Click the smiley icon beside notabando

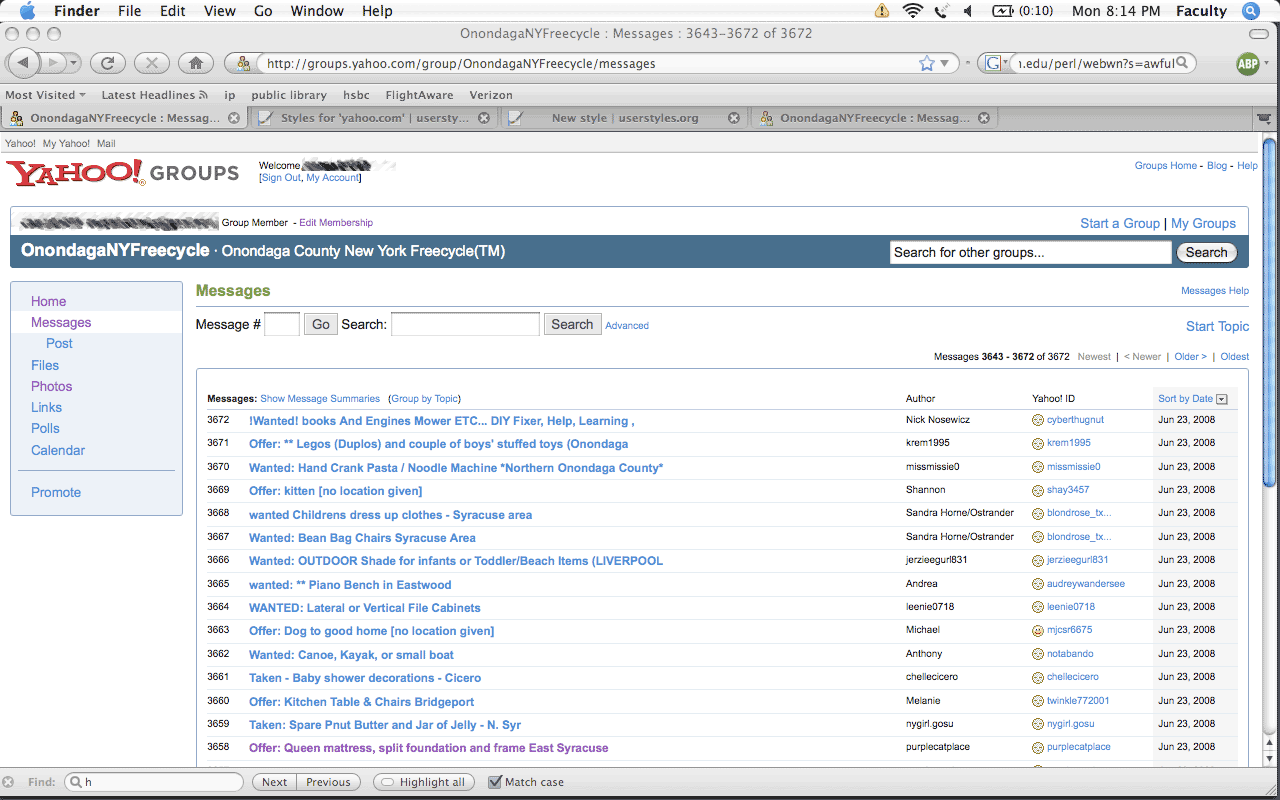(x=1038, y=654)
